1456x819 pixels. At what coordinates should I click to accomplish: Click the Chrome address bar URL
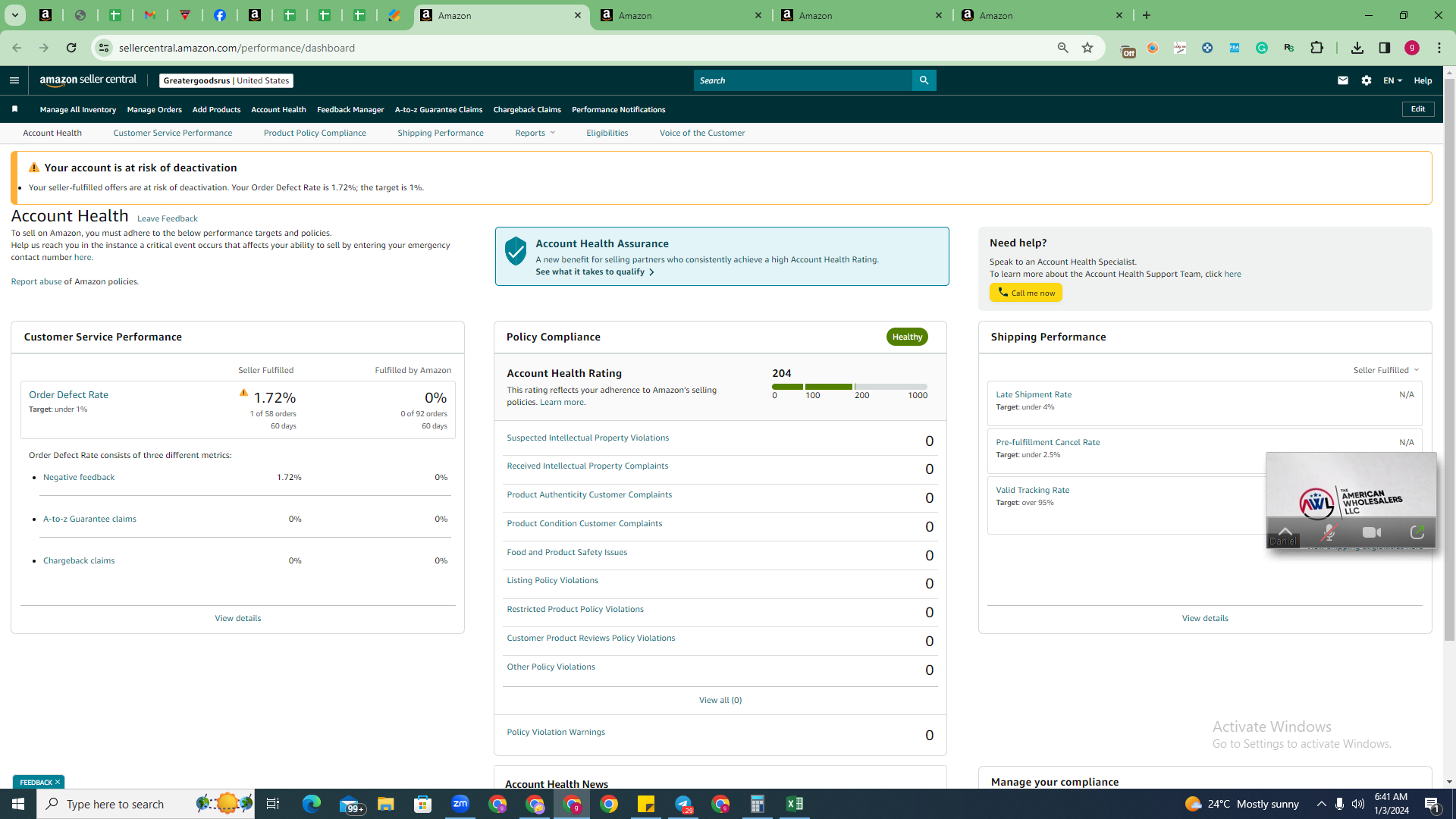click(237, 48)
